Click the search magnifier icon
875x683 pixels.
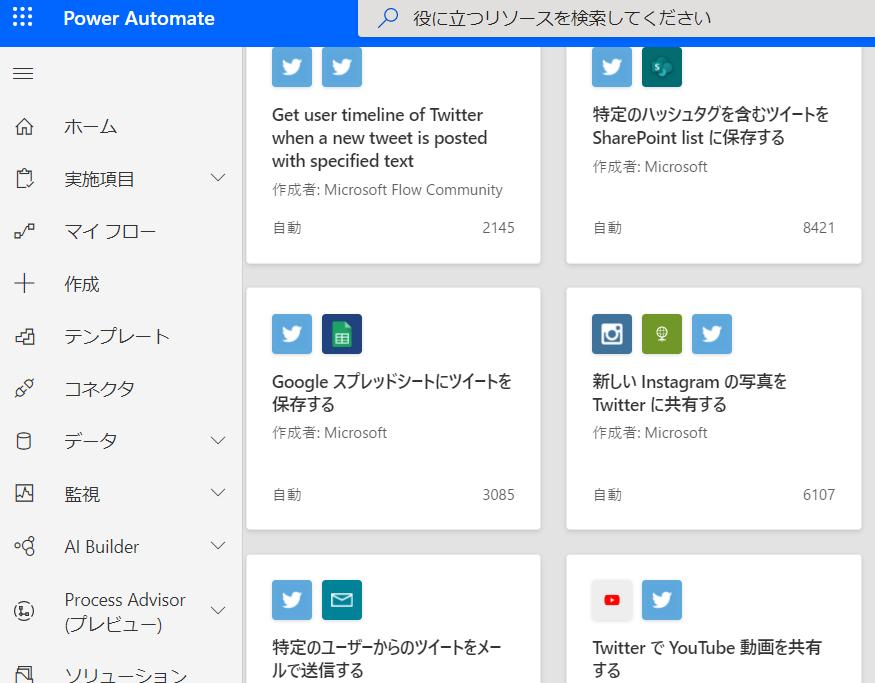point(388,18)
